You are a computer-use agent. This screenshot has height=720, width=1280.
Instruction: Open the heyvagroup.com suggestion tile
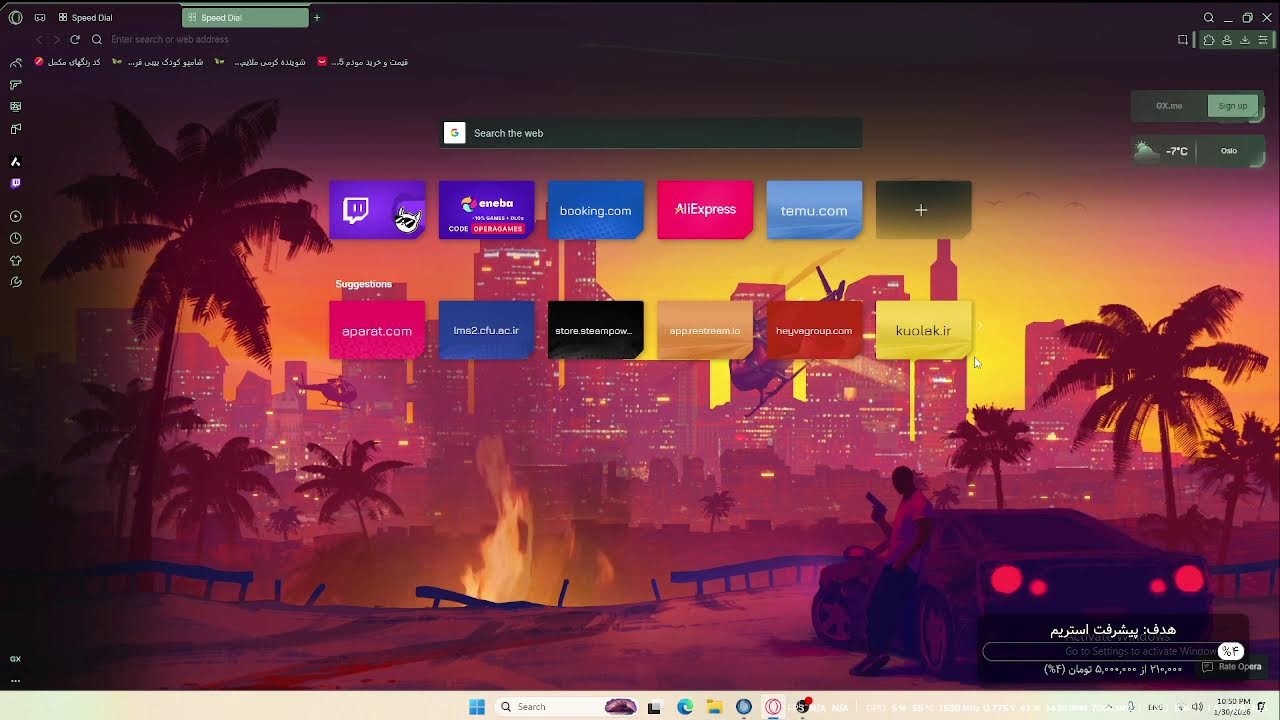[814, 330]
